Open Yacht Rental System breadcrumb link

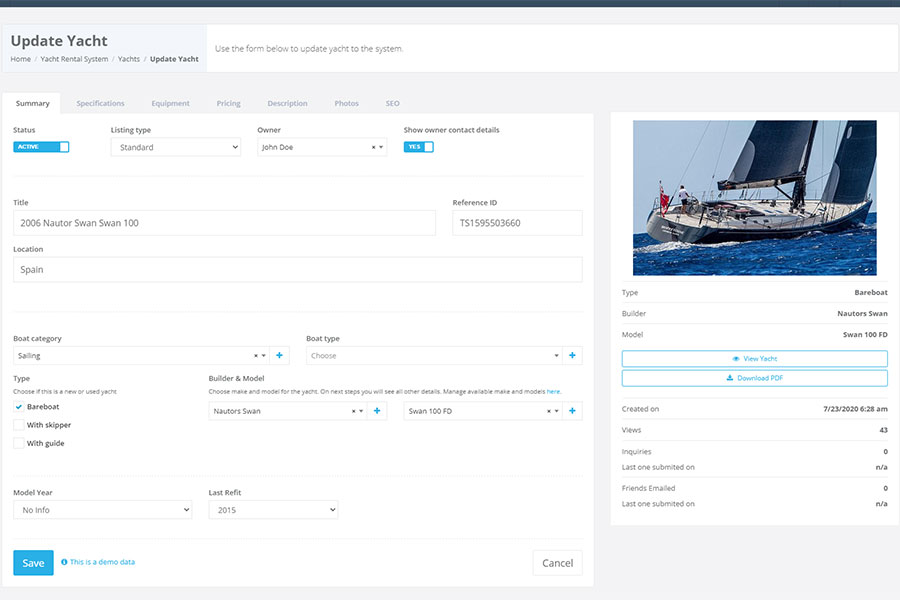74,59
